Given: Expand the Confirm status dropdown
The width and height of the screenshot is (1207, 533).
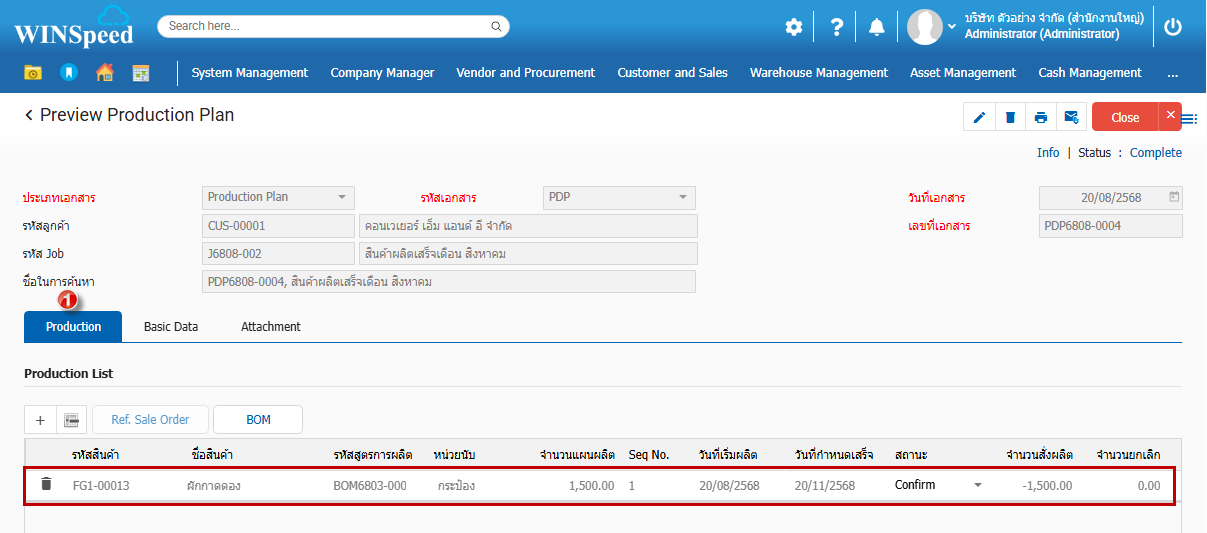Looking at the screenshot, I should coord(977,486).
